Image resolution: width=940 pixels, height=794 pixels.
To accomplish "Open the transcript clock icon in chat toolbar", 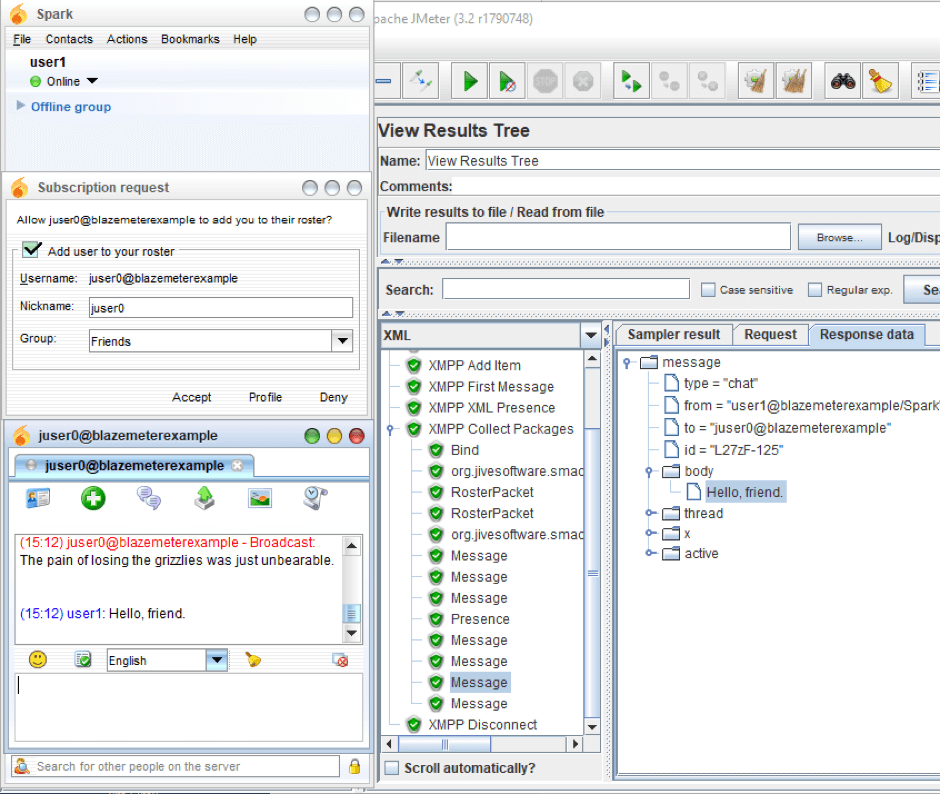I will point(315,498).
